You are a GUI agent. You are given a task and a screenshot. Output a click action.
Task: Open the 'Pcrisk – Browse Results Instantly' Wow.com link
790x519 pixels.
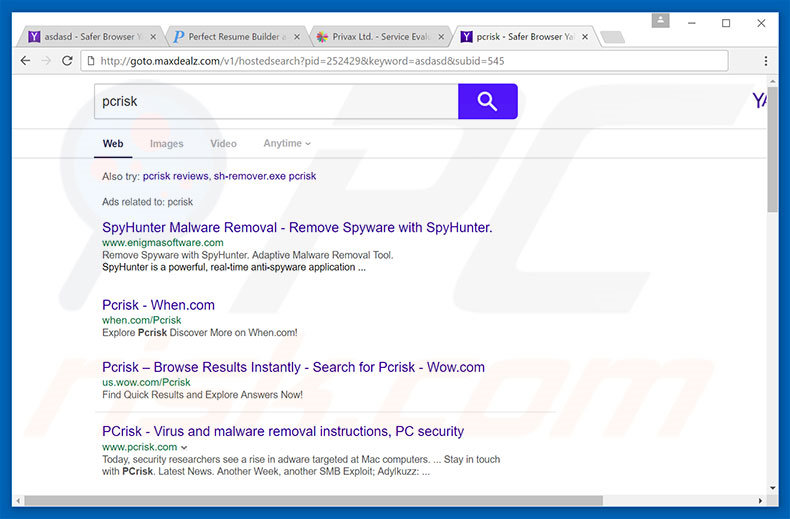[x=293, y=367]
